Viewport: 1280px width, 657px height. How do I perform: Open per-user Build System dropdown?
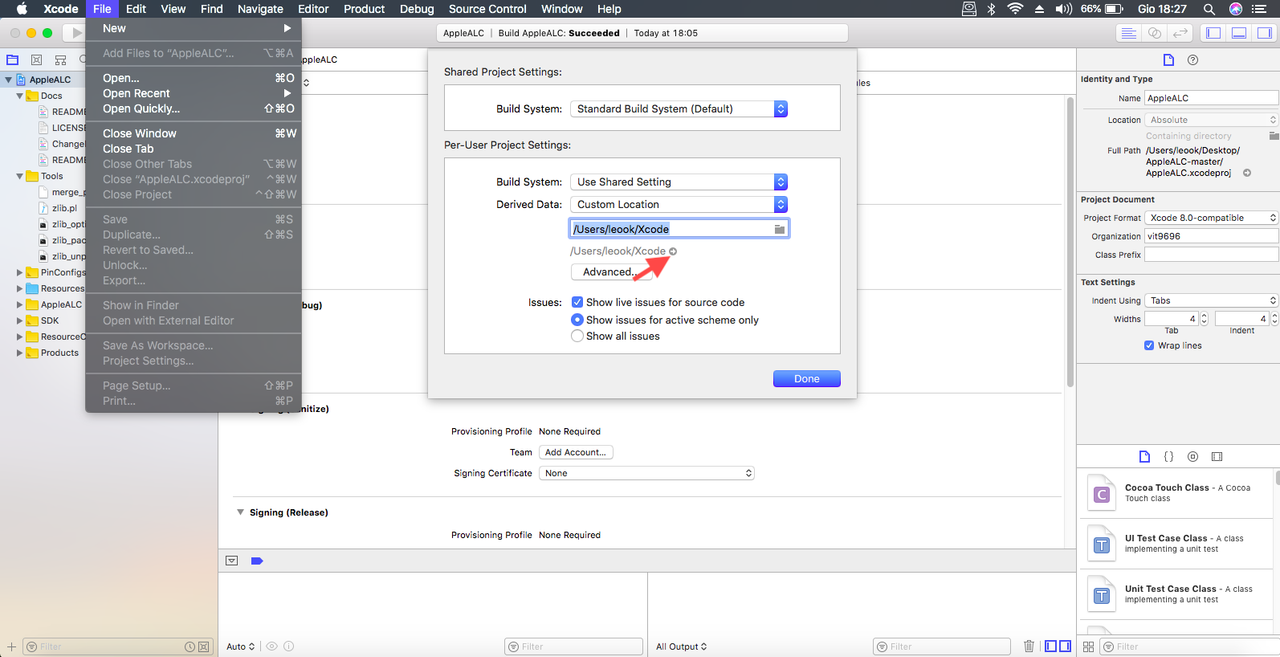coord(679,182)
